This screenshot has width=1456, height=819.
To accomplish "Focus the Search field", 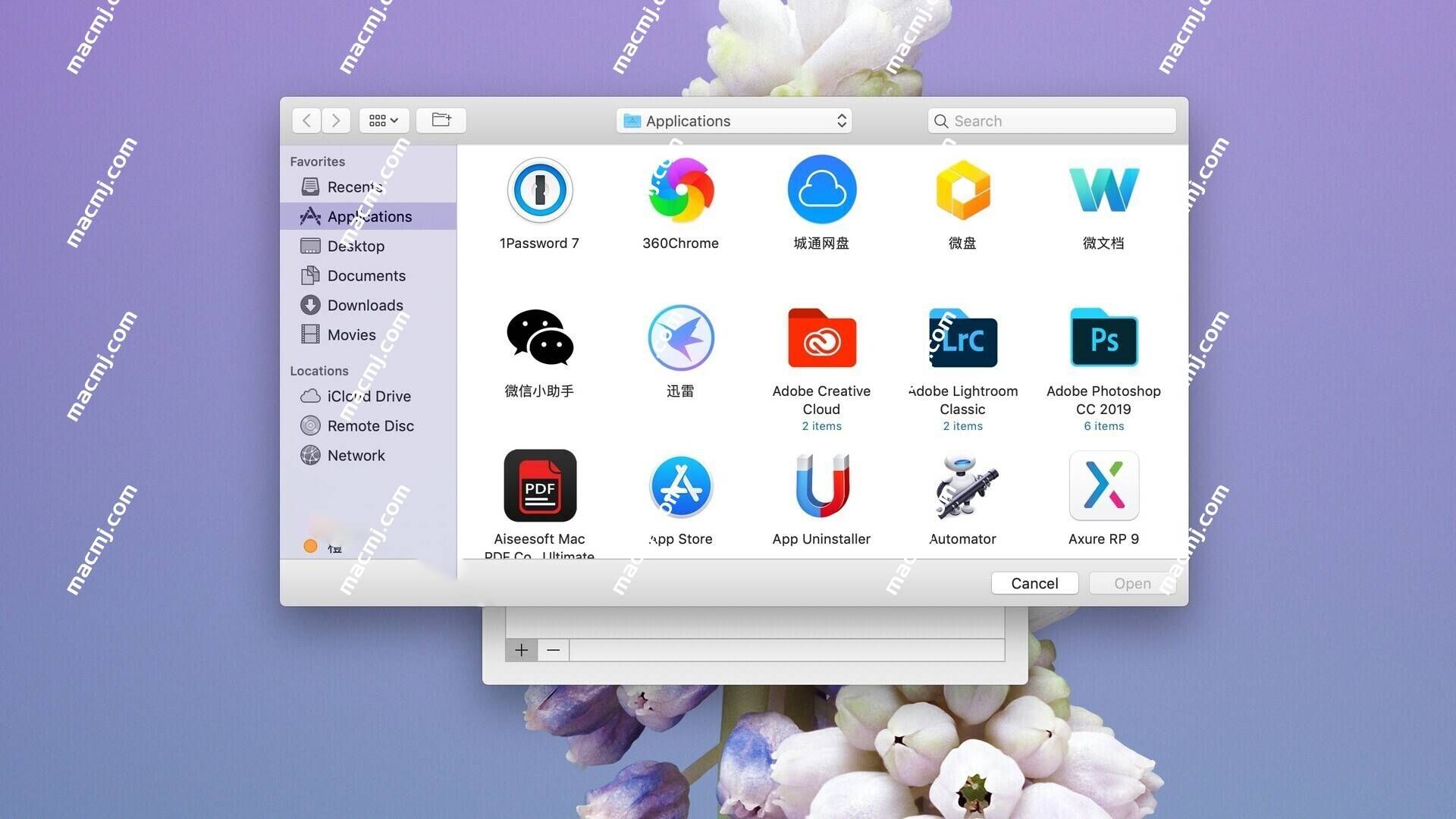I will pyautogui.click(x=1052, y=121).
